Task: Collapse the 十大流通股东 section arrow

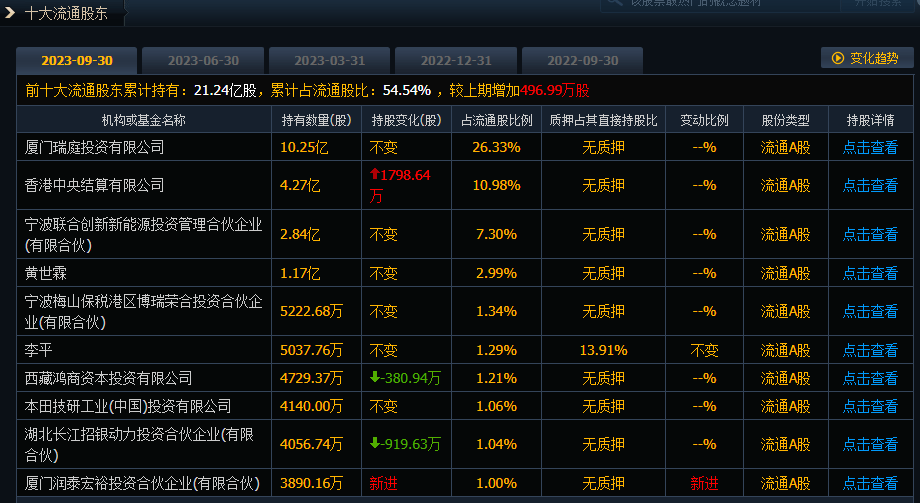Action: click(9, 12)
